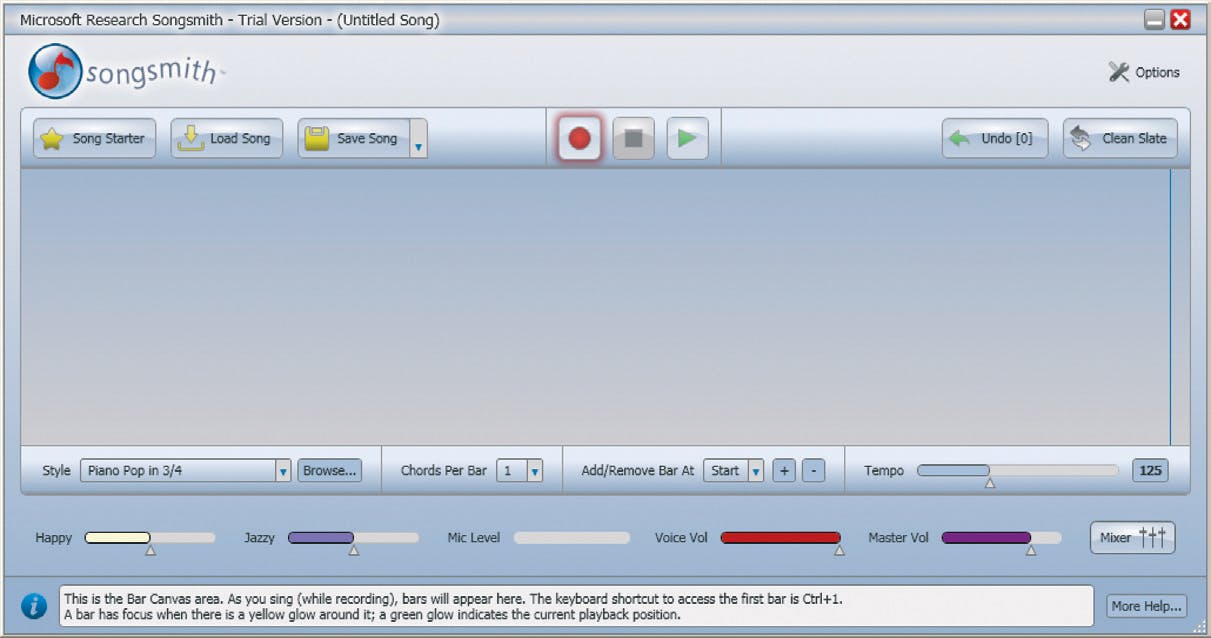Image resolution: width=1211 pixels, height=638 pixels.
Task: Undo the last action
Action: 995,138
